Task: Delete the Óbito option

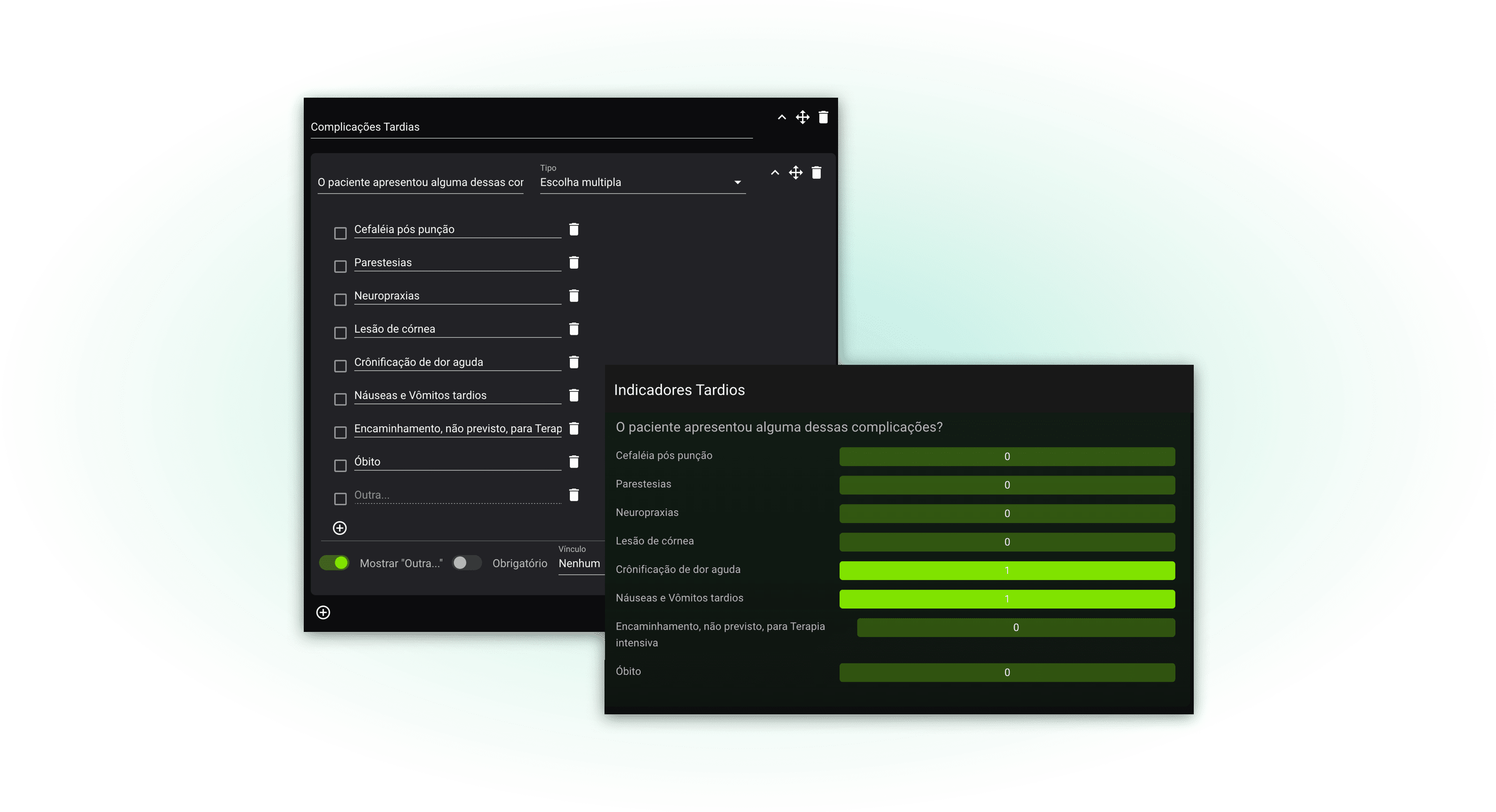Action: [574, 462]
